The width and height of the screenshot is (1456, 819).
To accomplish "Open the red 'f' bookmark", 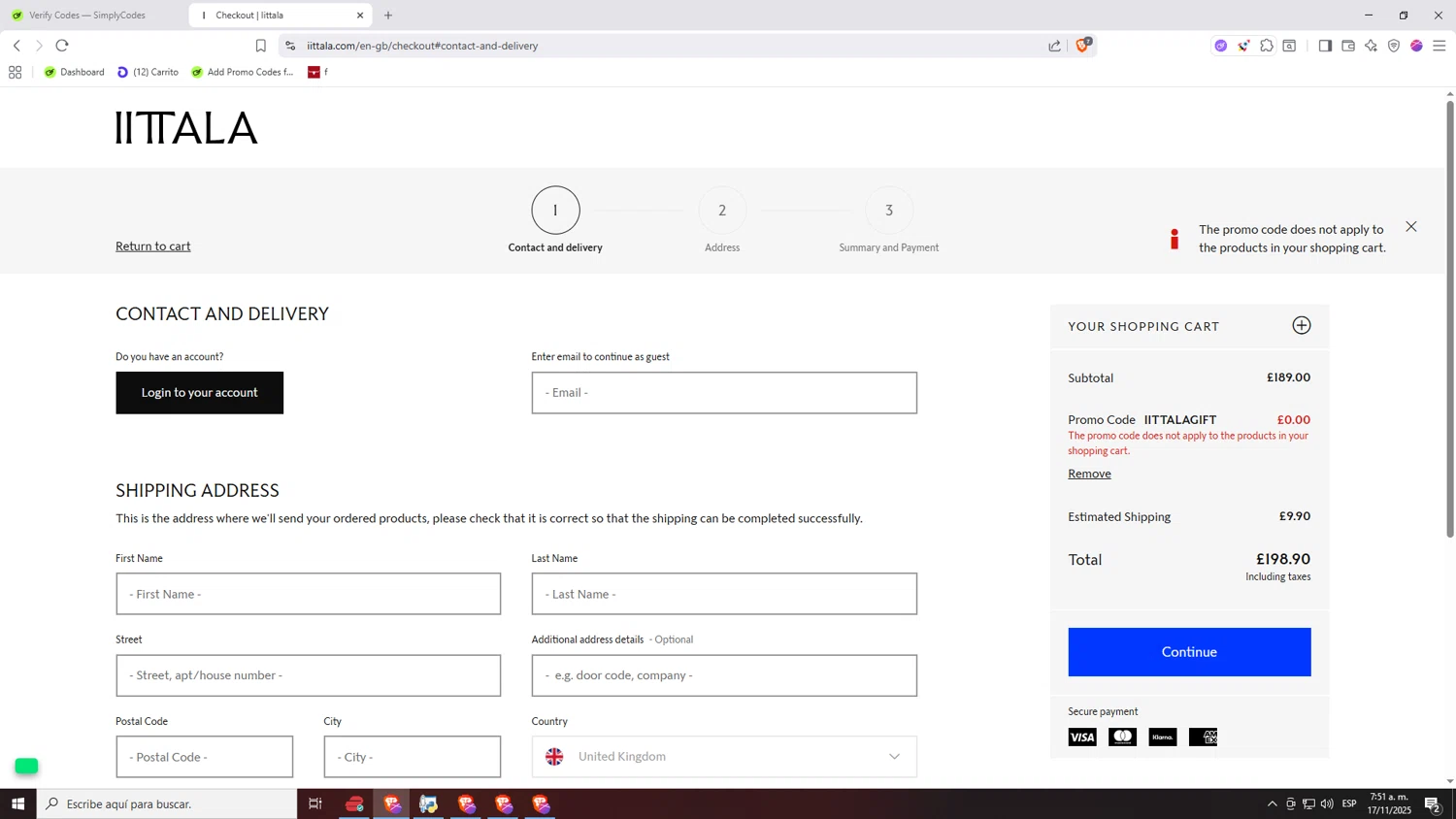I will pyautogui.click(x=317, y=72).
